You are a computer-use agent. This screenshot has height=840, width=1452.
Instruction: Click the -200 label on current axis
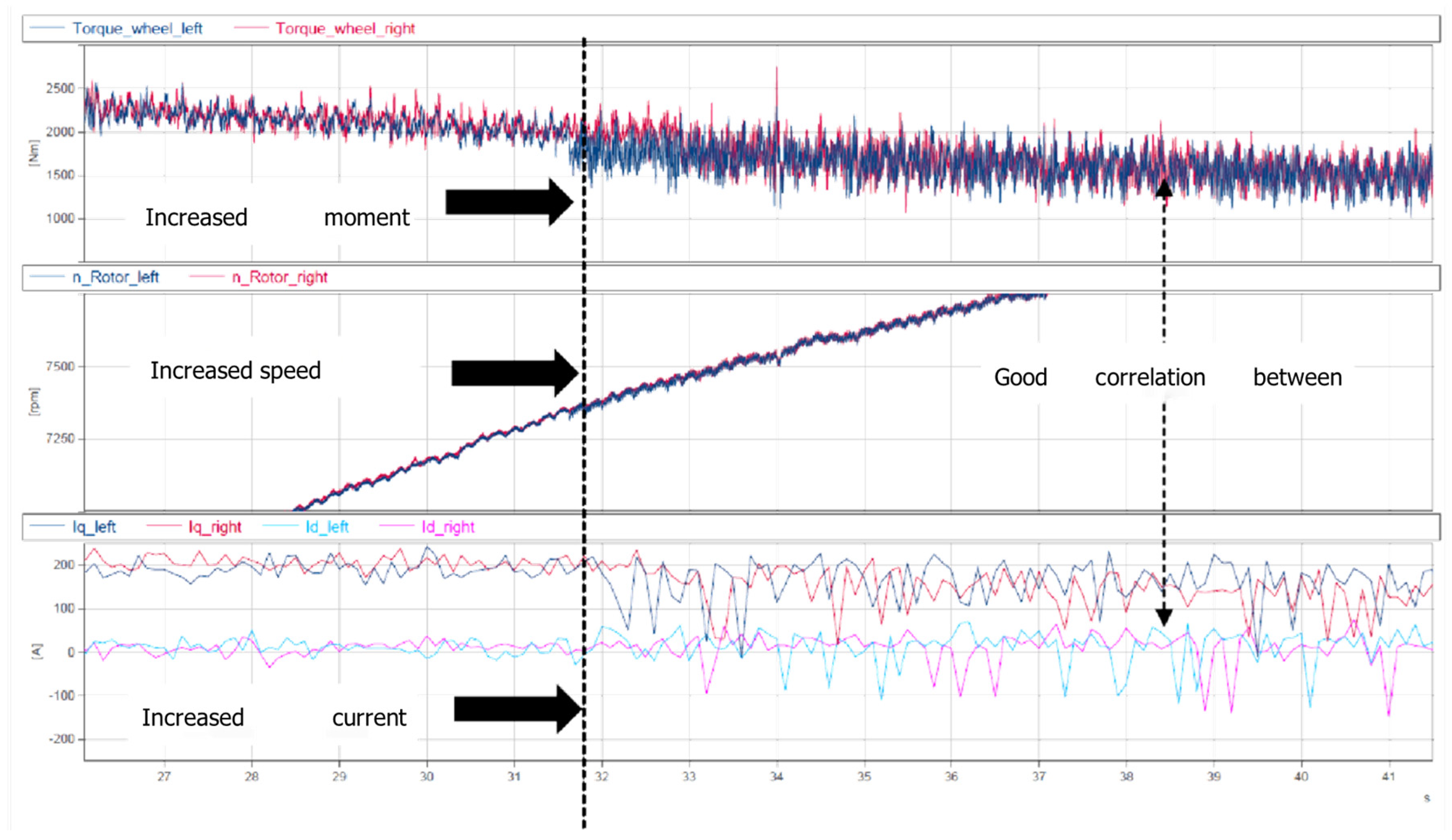pyautogui.click(x=61, y=739)
